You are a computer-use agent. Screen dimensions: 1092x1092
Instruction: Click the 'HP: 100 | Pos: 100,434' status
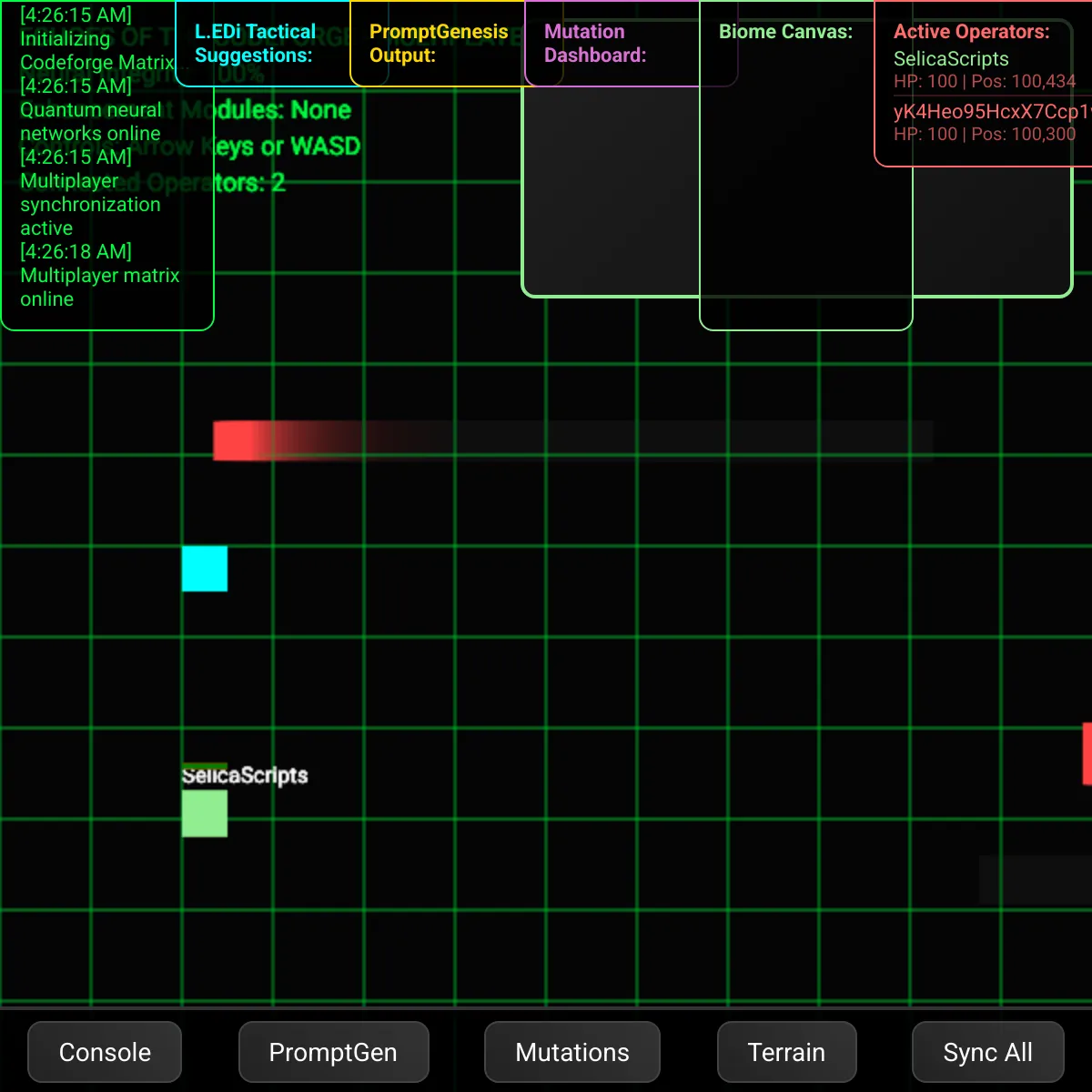click(x=985, y=81)
